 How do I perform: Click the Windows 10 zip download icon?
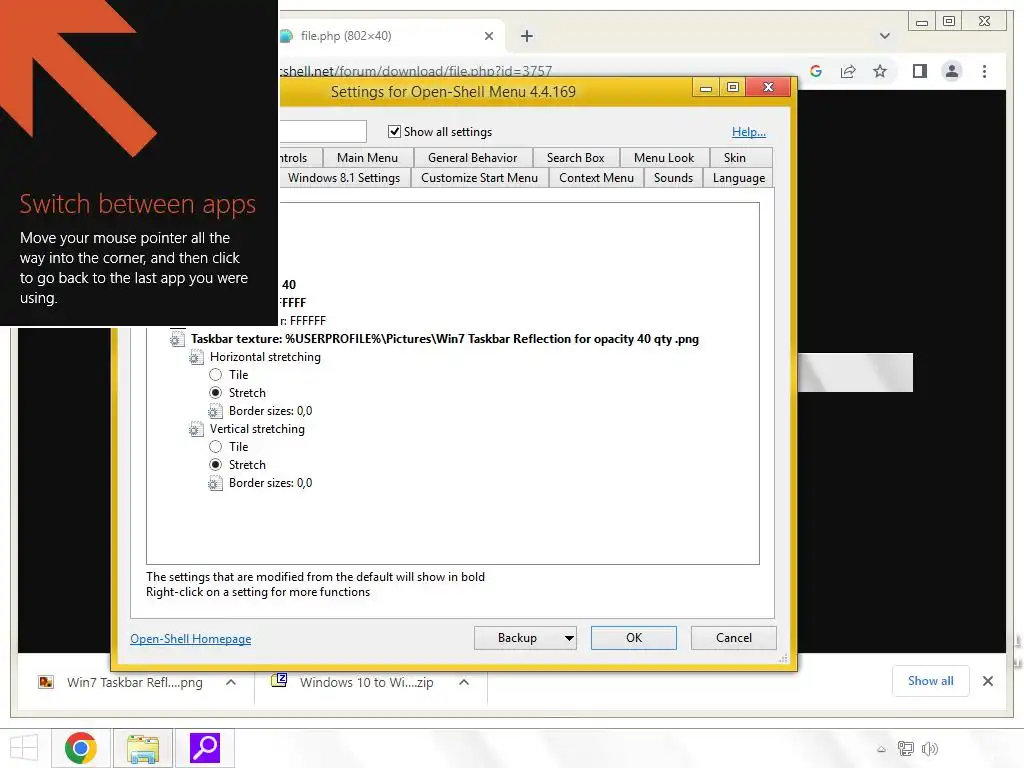click(x=279, y=680)
